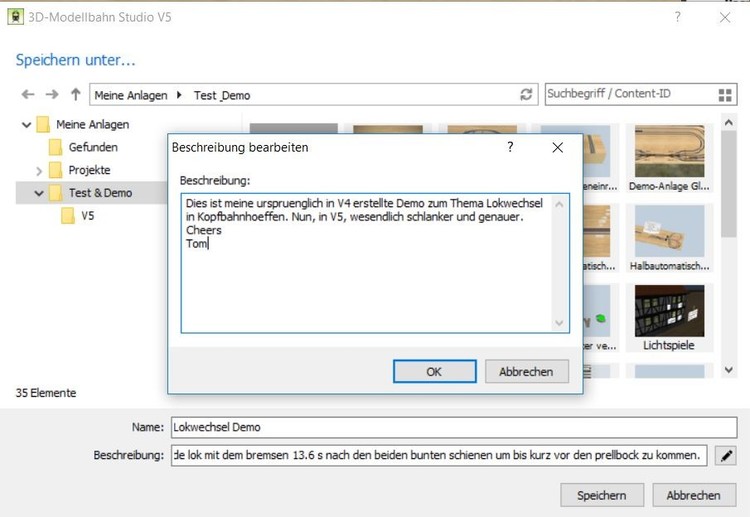Open description editor pencil icon
This screenshot has height=517, width=750.
(726, 455)
